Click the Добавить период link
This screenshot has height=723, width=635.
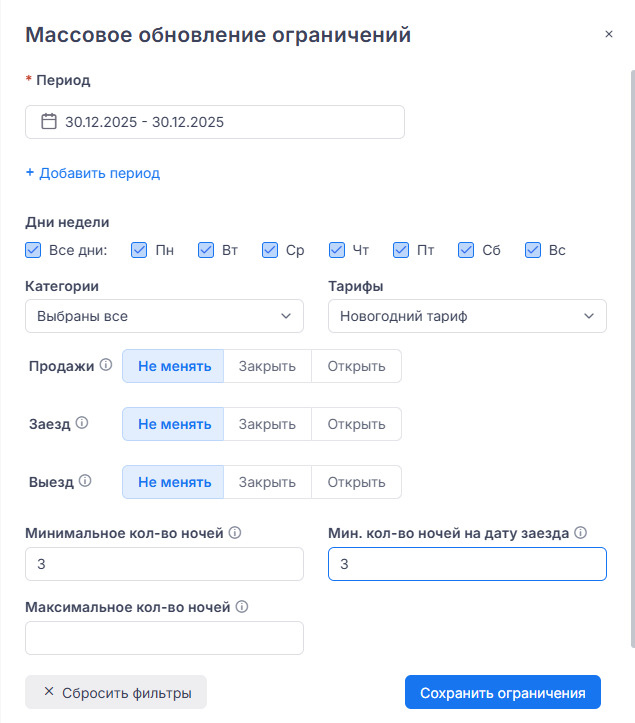[x=93, y=173]
